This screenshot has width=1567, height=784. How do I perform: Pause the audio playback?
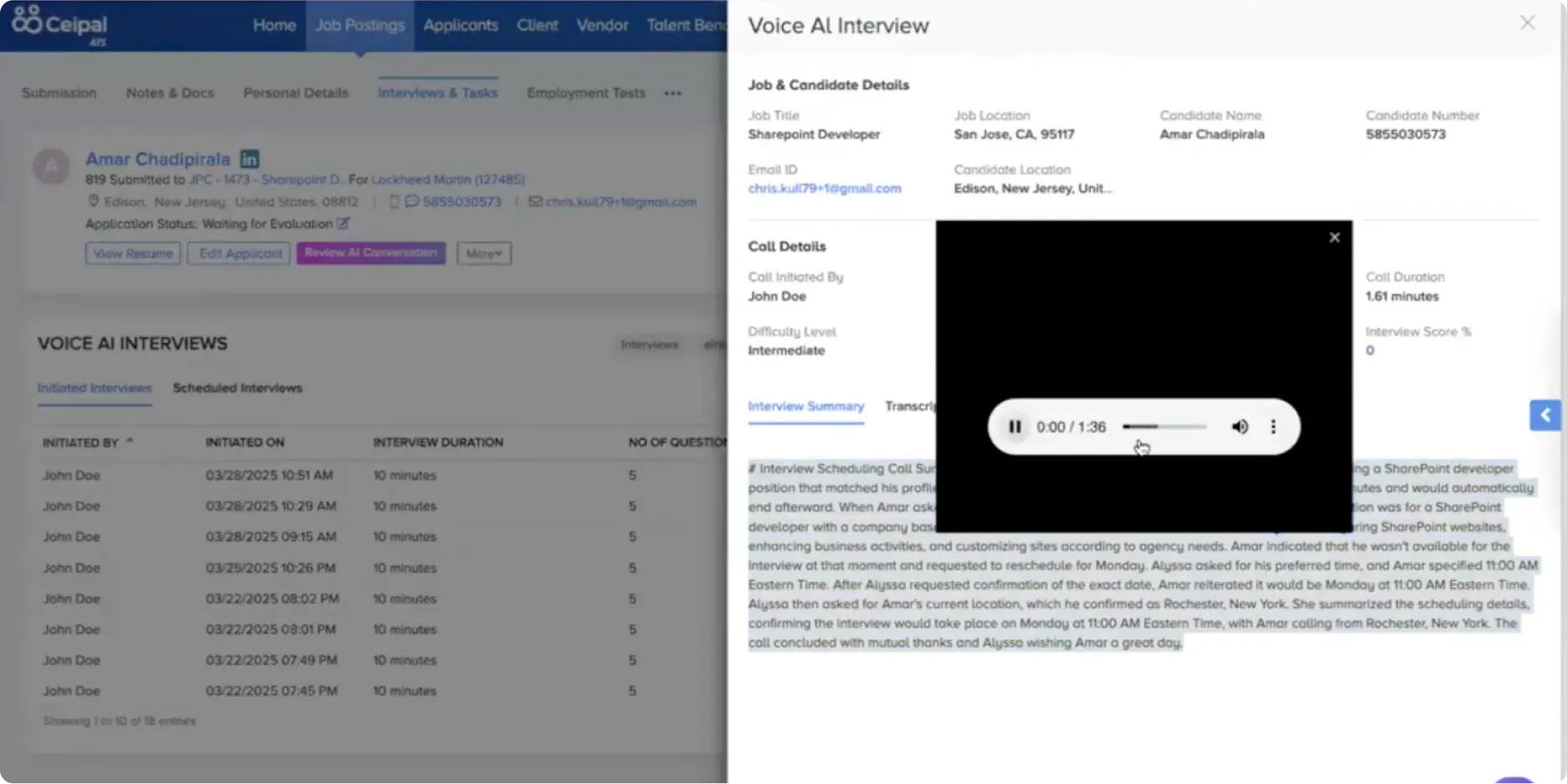click(1015, 427)
